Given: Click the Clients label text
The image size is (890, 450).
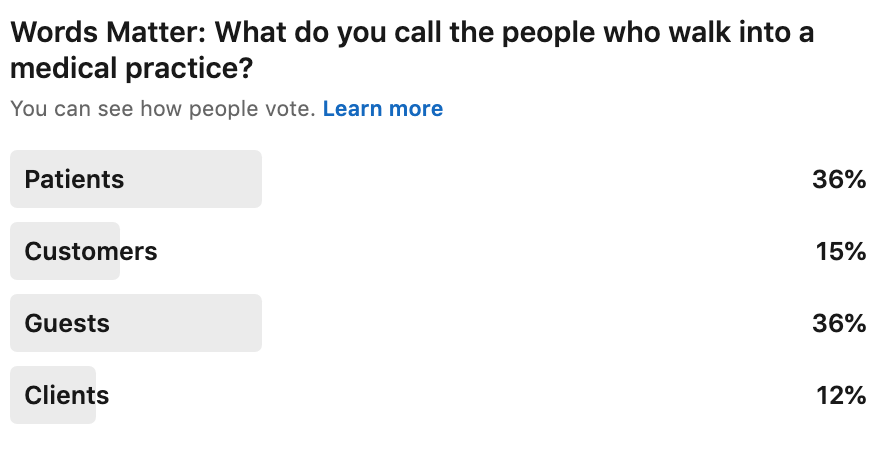Looking at the screenshot, I should (x=66, y=395).
